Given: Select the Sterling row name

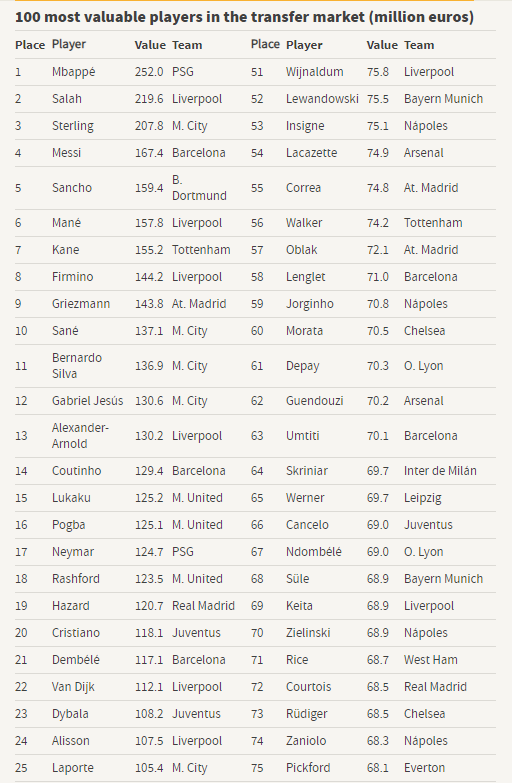Looking at the screenshot, I should (72, 126).
